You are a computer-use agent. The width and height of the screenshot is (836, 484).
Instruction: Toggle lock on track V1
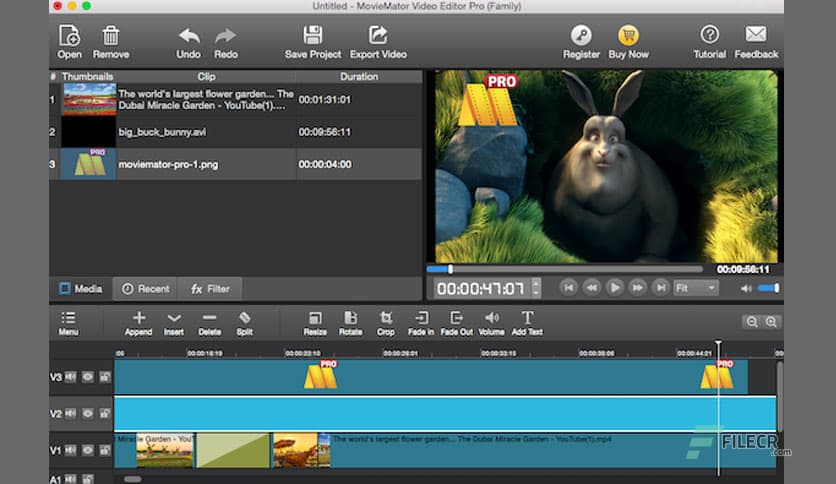point(105,450)
